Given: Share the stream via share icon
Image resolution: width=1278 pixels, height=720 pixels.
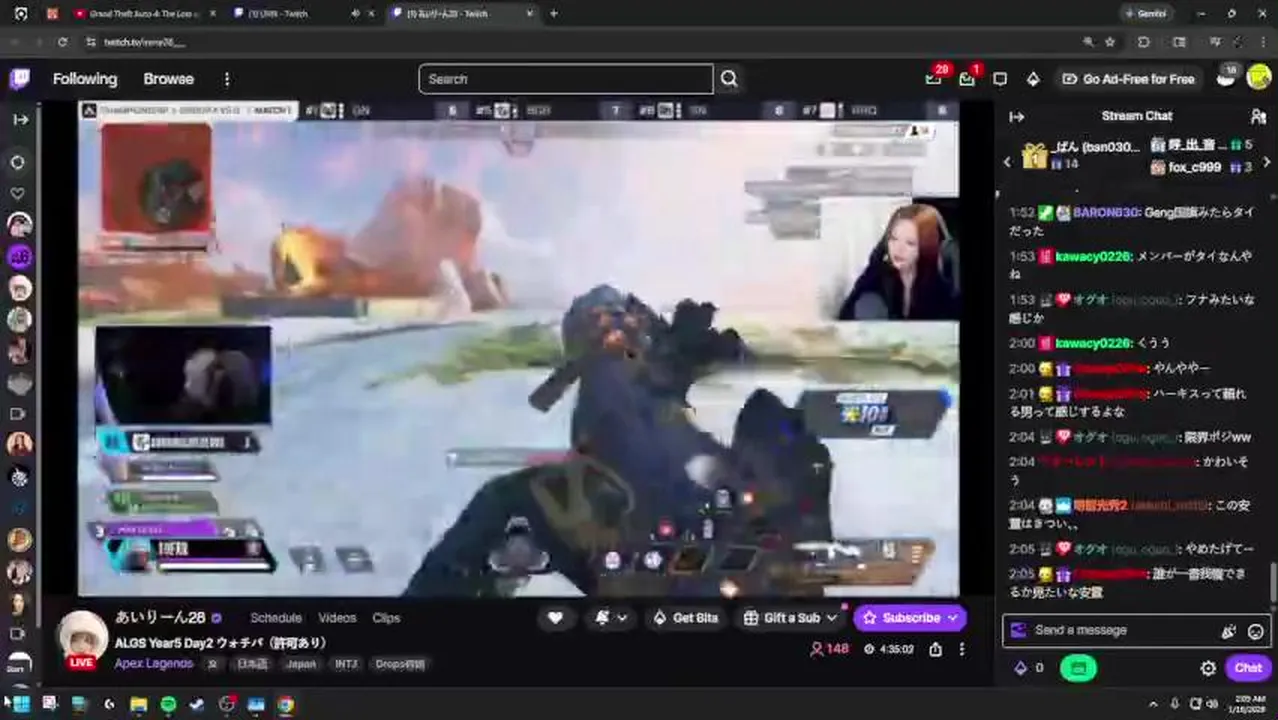Looking at the screenshot, I should tap(935, 649).
